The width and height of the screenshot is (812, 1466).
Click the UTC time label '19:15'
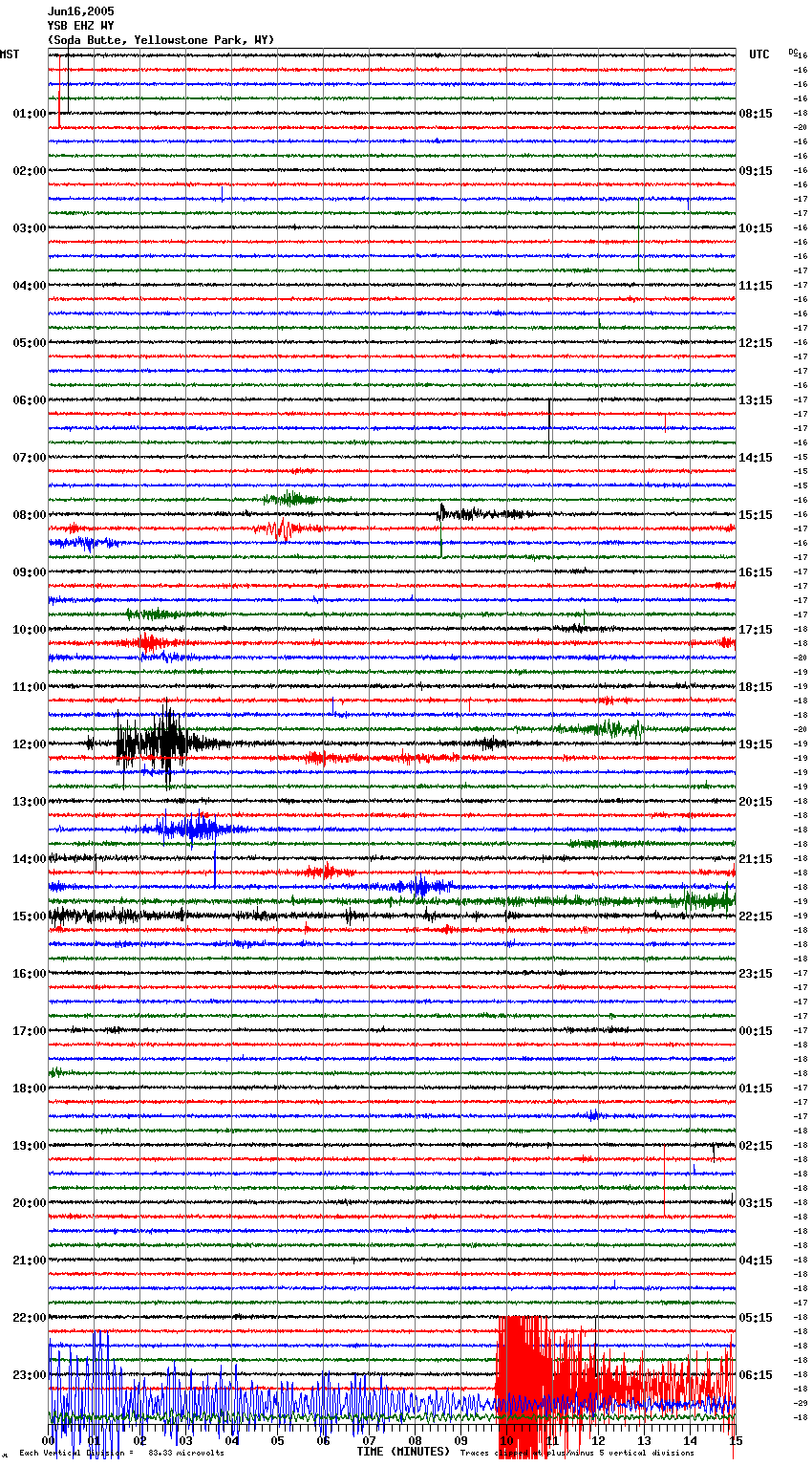pos(756,744)
